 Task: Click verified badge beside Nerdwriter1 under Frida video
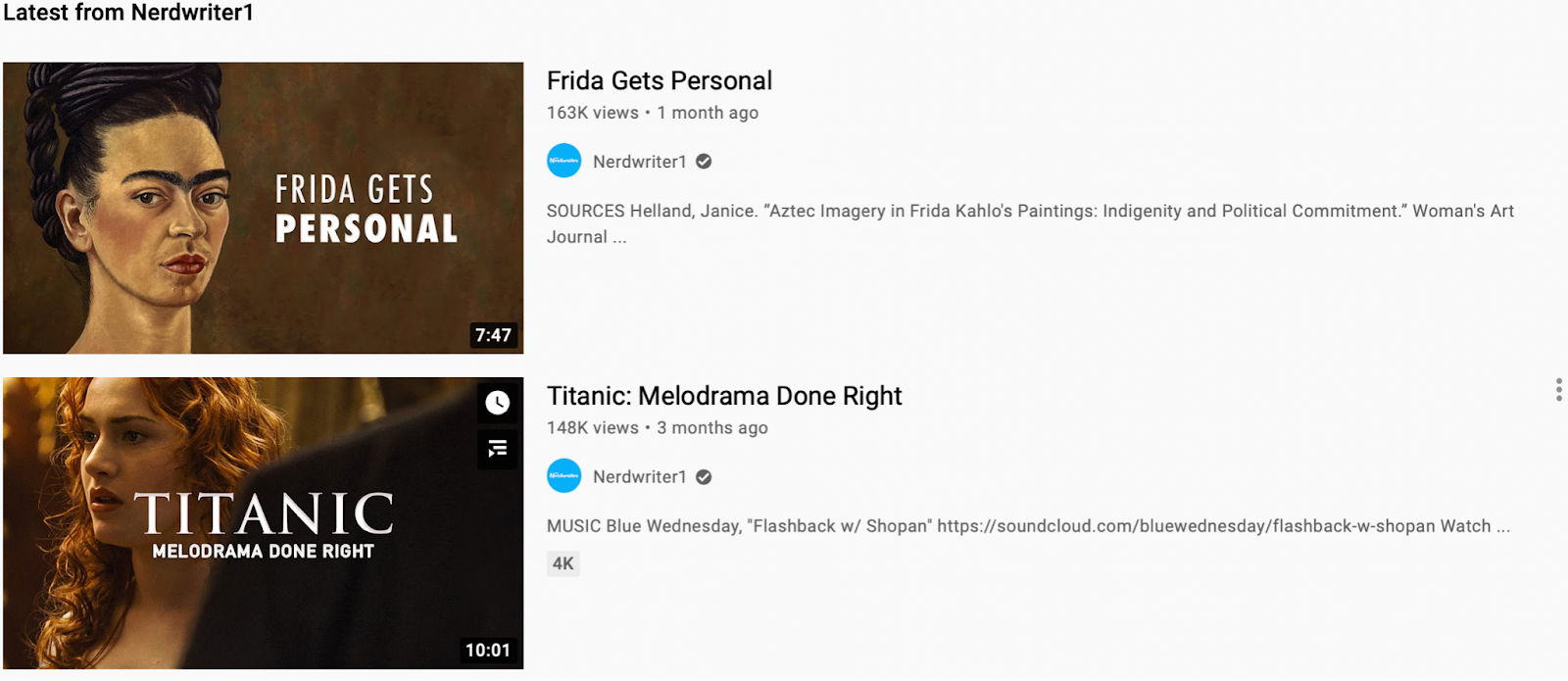[704, 162]
